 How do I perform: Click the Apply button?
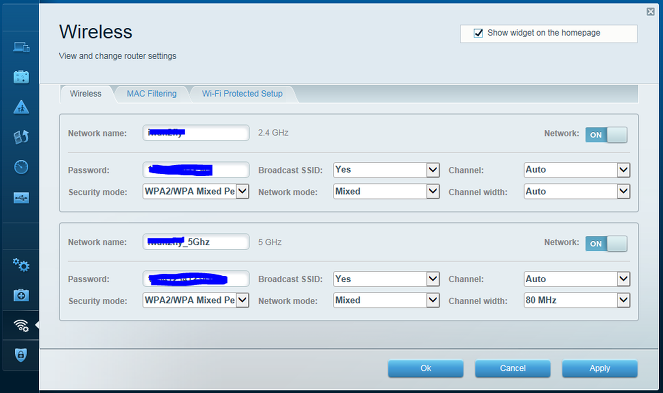[600, 368]
